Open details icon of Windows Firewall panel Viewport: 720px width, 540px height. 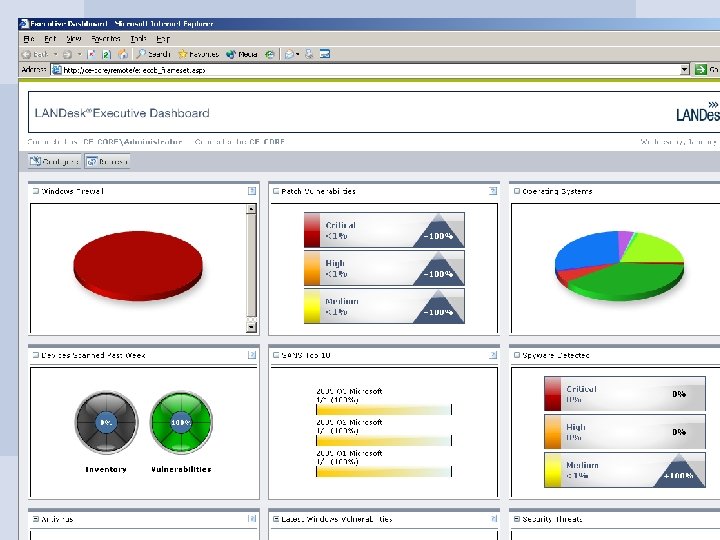(252, 191)
